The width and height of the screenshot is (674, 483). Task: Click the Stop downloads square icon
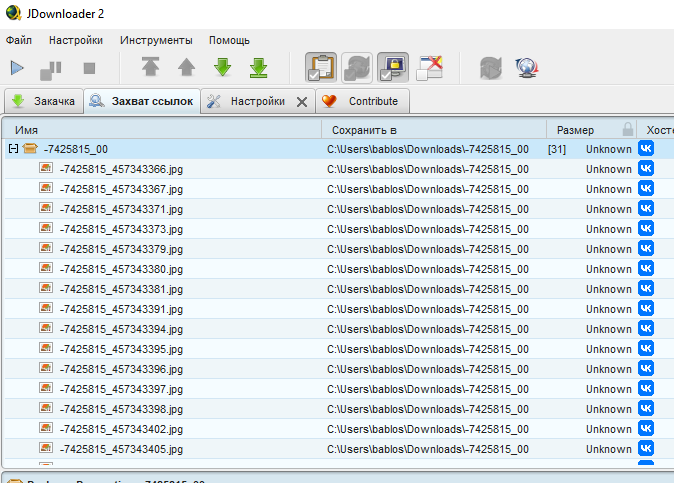[88, 69]
